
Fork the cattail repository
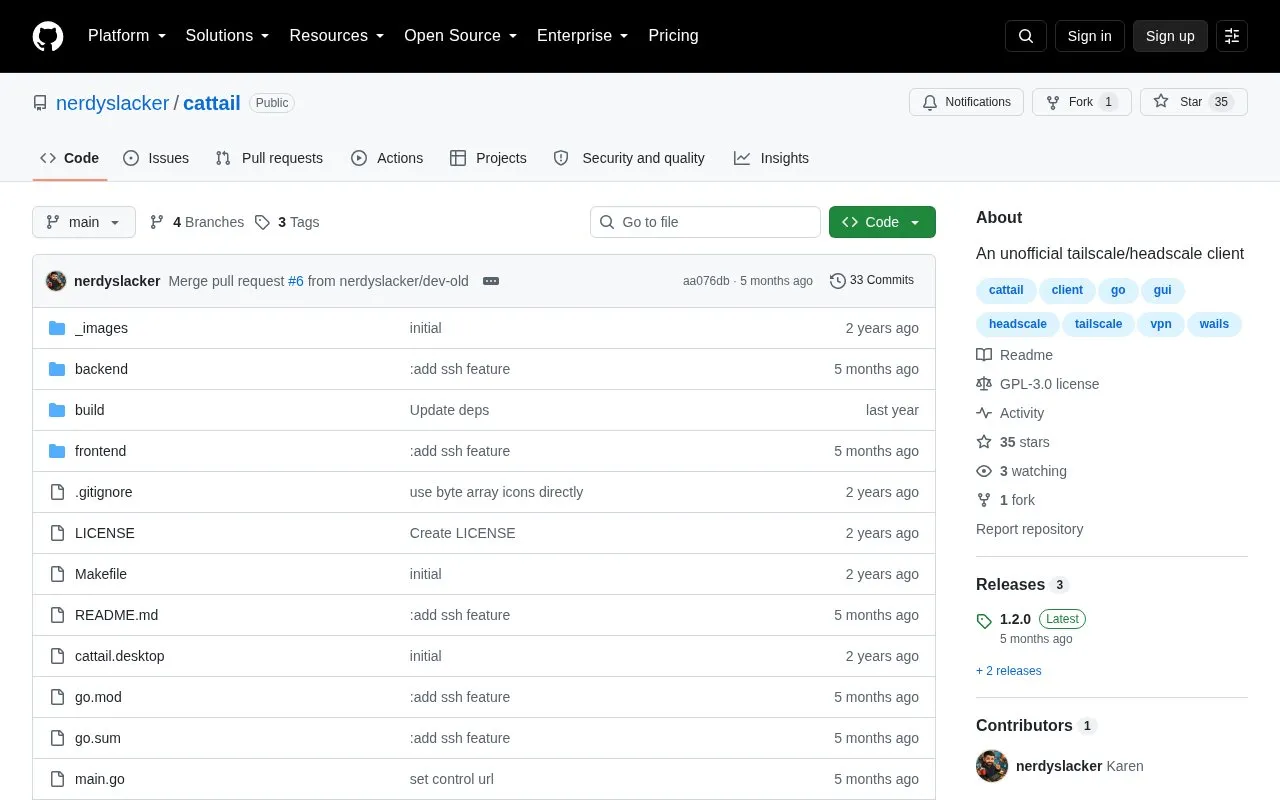click(1082, 102)
